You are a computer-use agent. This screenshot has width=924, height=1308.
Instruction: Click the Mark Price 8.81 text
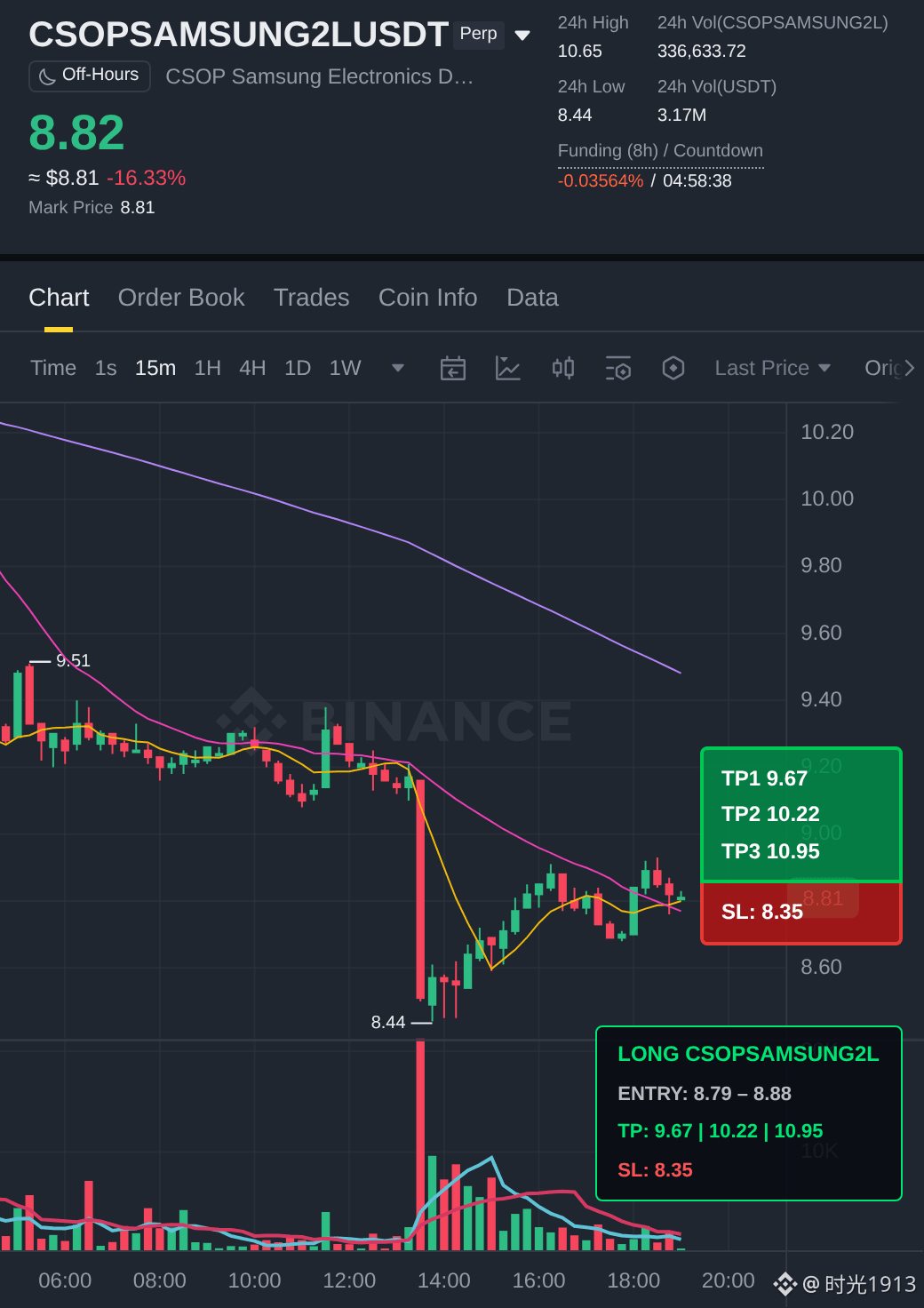click(x=92, y=207)
